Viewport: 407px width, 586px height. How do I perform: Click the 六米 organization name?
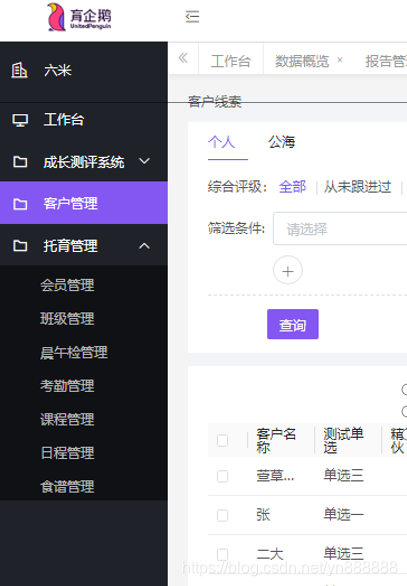58,70
